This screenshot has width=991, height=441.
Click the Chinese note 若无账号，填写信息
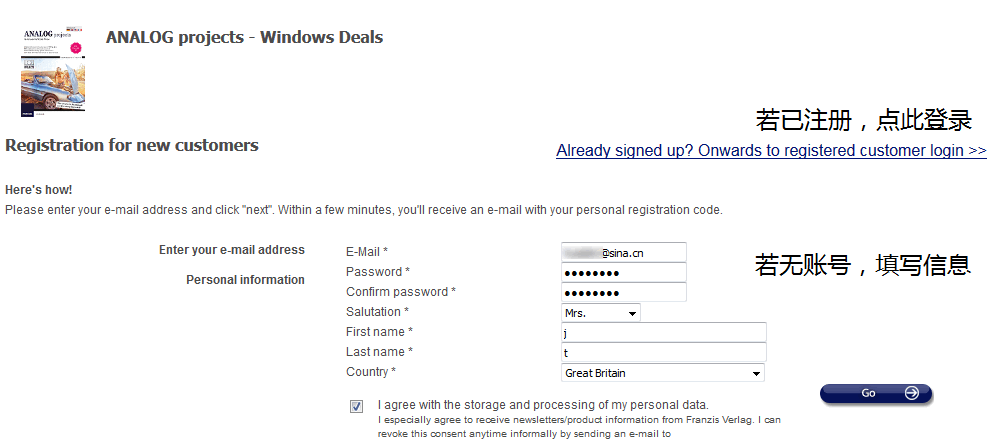click(862, 265)
